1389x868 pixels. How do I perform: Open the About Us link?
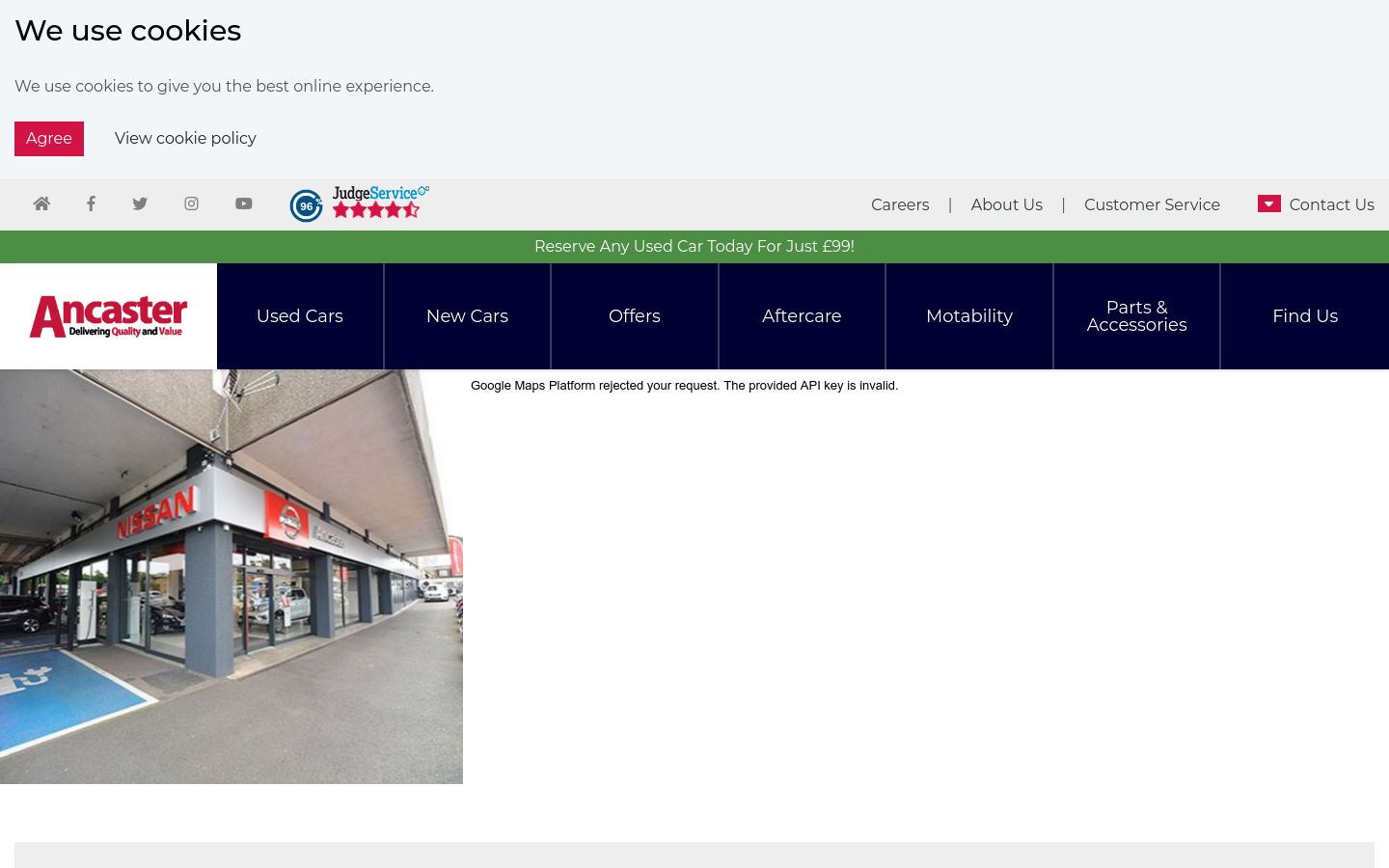click(x=1006, y=204)
